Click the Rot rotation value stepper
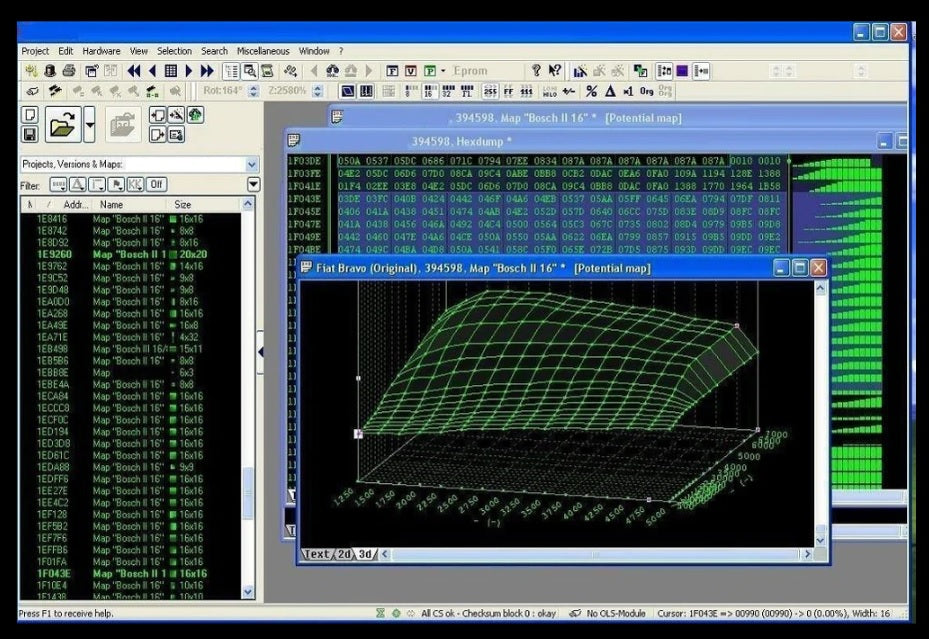The height and width of the screenshot is (639, 929). 253,91
